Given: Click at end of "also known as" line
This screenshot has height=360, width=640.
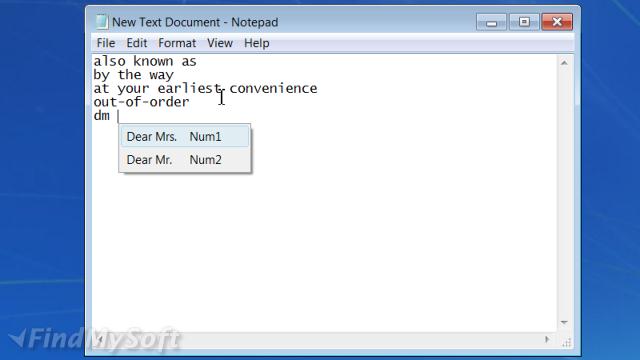Looking at the screenshot, I should coord(198,62).
